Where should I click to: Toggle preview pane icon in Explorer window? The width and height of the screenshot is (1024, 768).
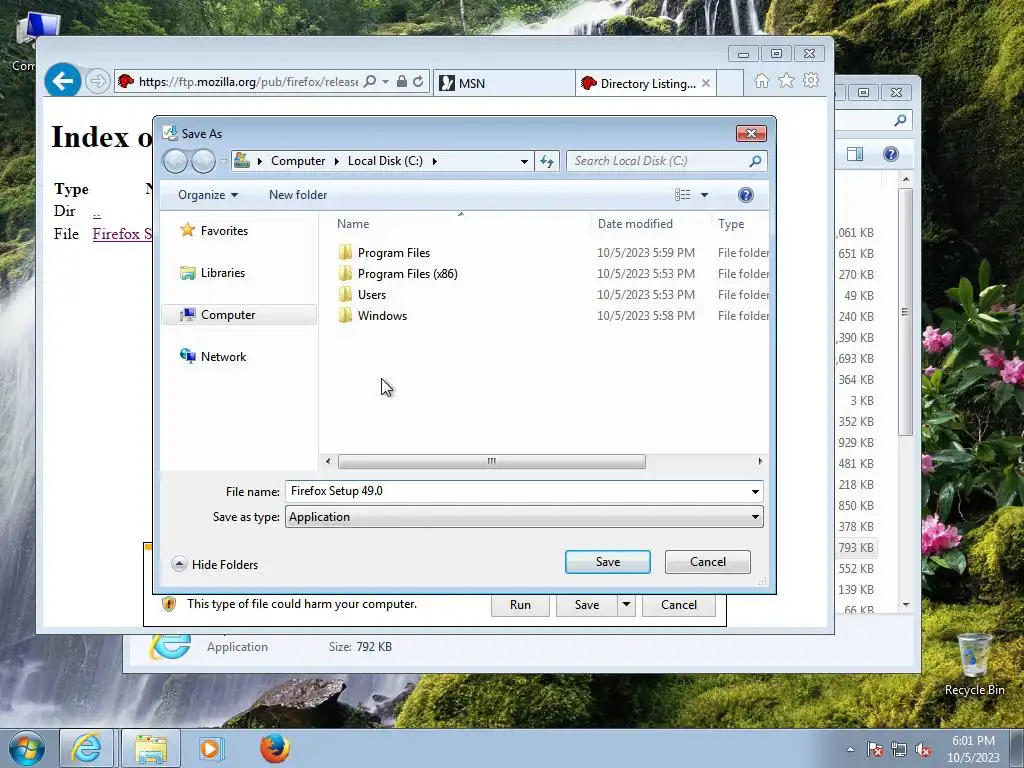(855, 154)
